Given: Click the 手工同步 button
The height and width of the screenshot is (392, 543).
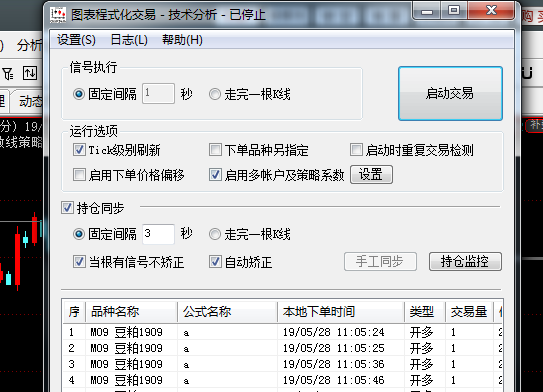Looking at the screenshot, I should click(380, 261).
